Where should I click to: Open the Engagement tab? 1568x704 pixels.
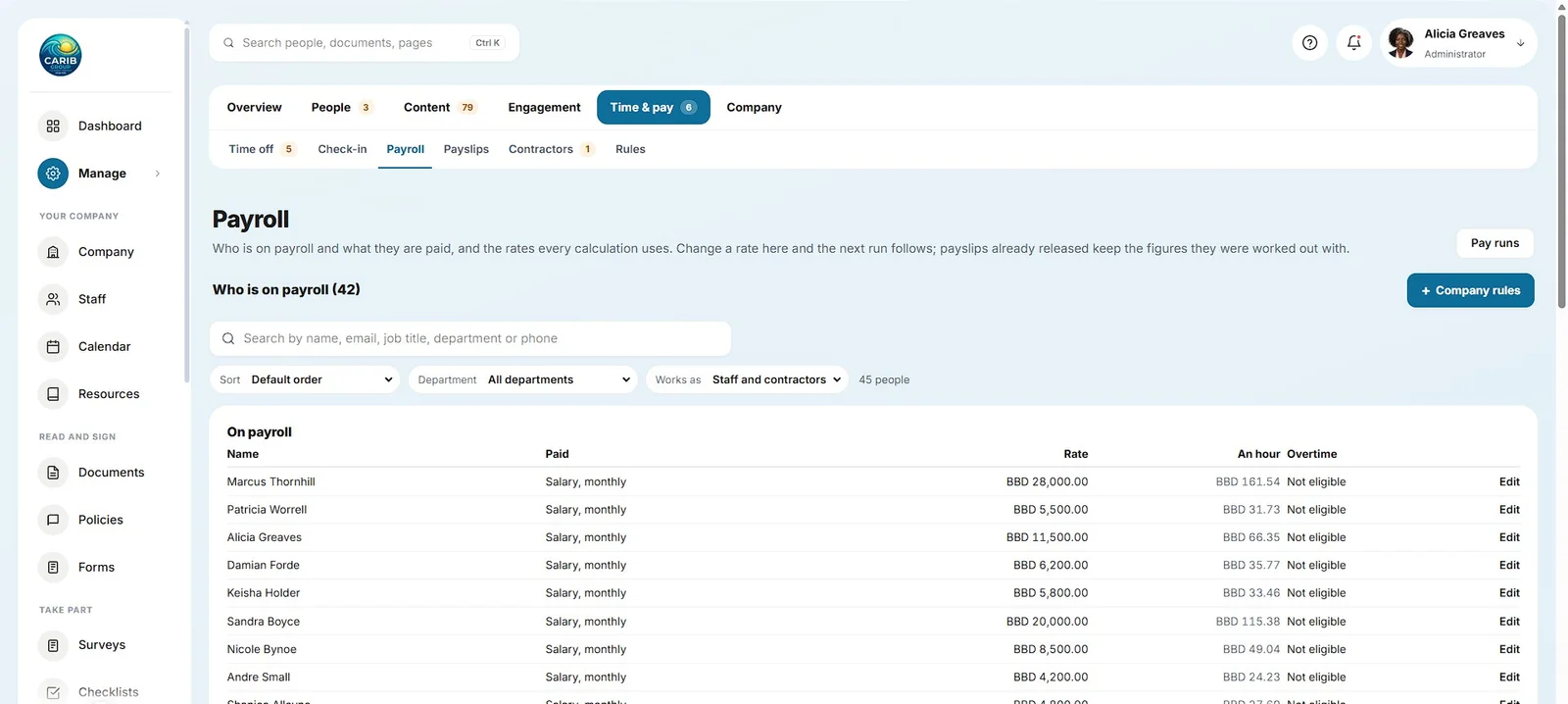[544, 108]
